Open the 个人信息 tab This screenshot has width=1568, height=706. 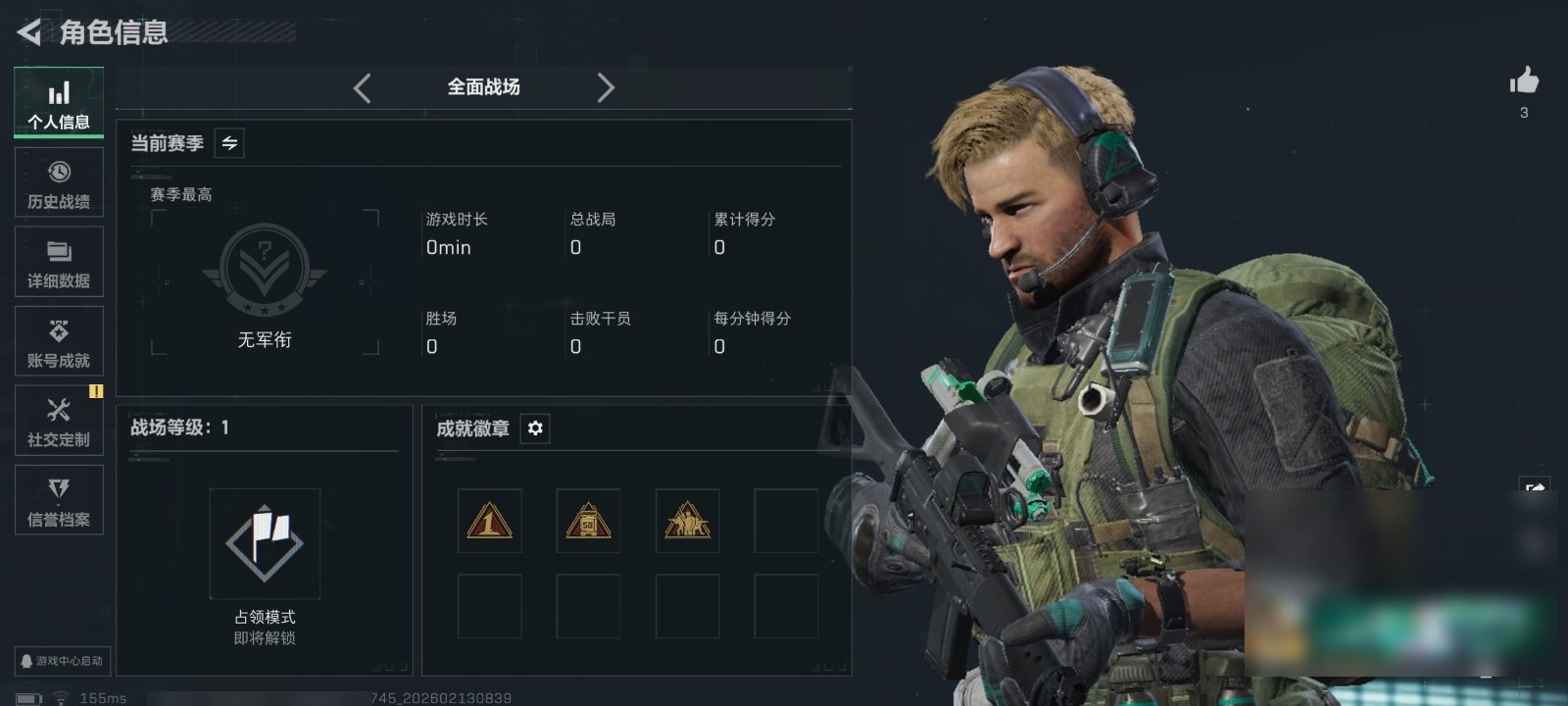59,103
